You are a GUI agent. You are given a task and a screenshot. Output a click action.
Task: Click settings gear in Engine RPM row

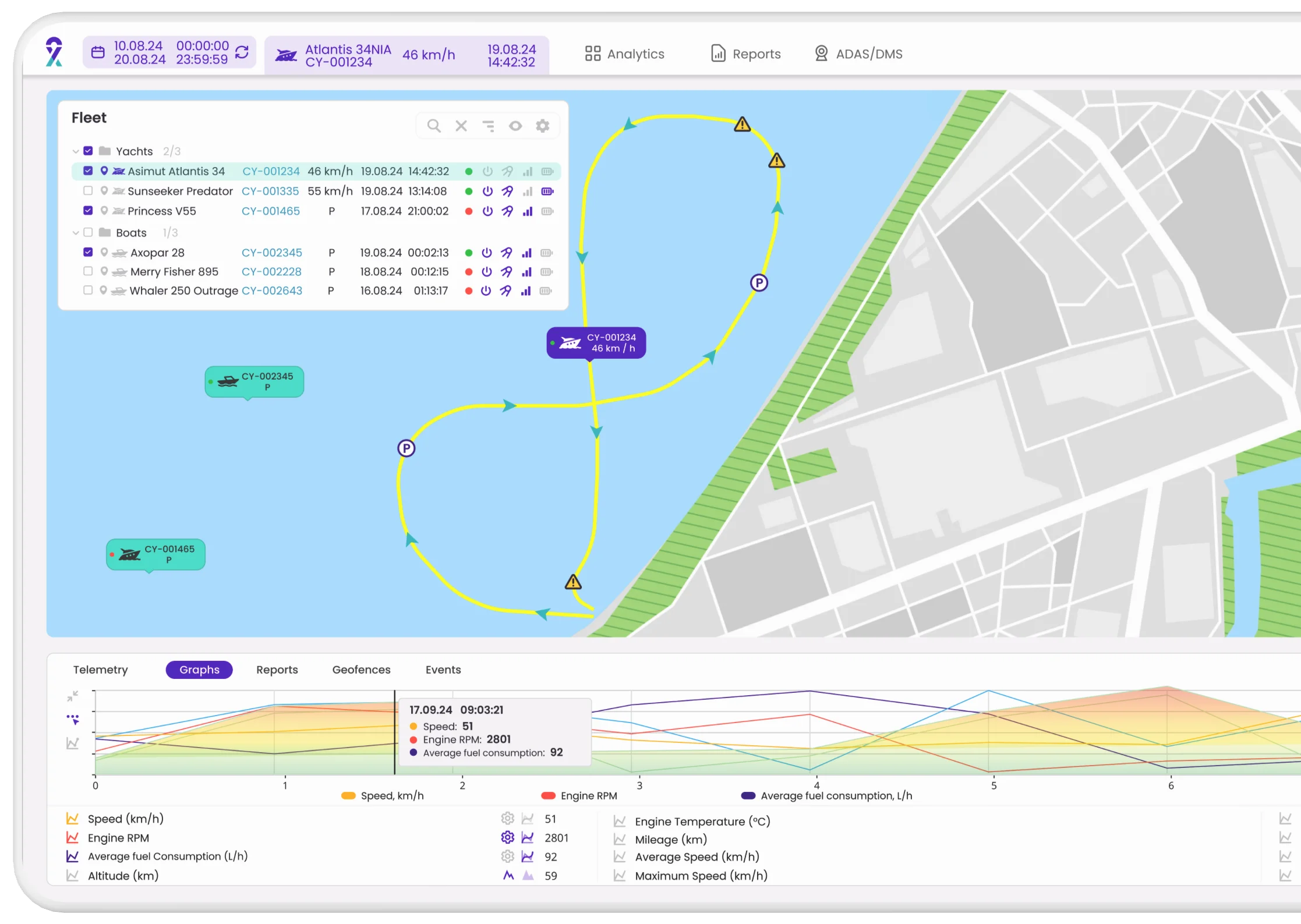[508, 837]
